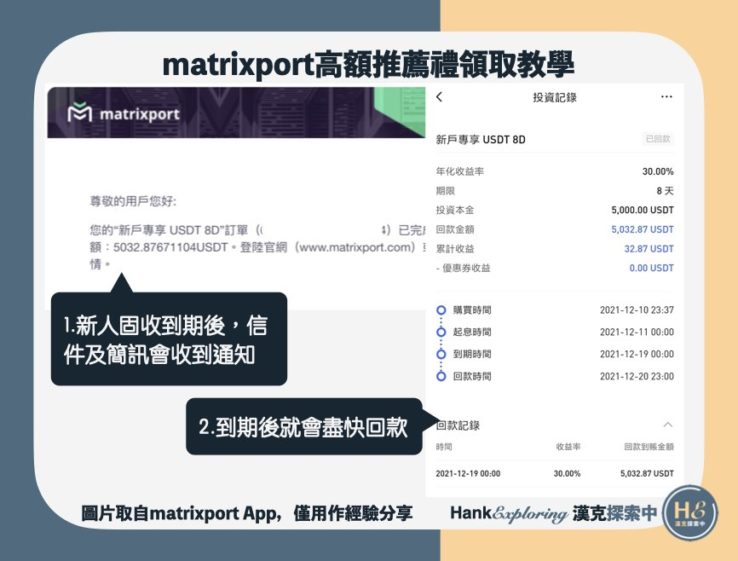Click the 2021-12-11 00:00 interest start time

(637, 332)
